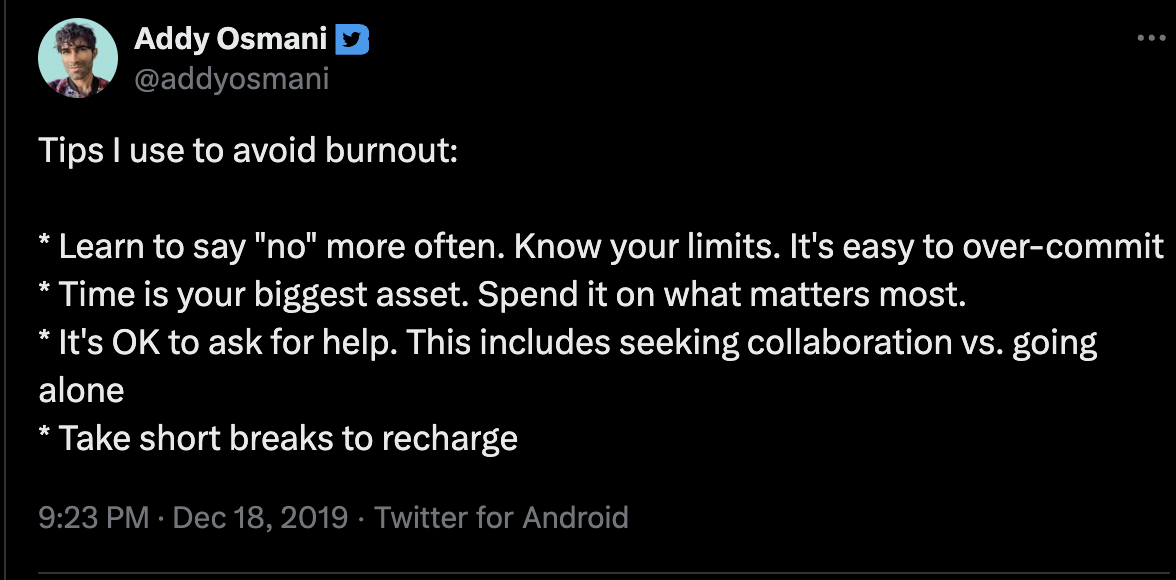Click the Addy Osmani display name
1176x580 pixels.
tap(230, 41)
